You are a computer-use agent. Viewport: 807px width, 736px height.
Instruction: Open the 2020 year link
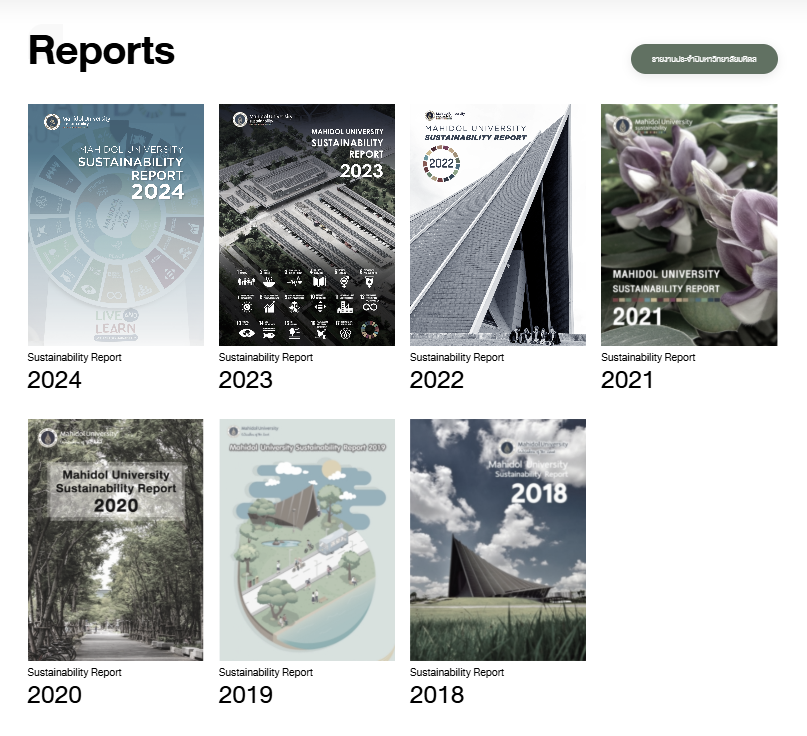click(x=54, y=695)
